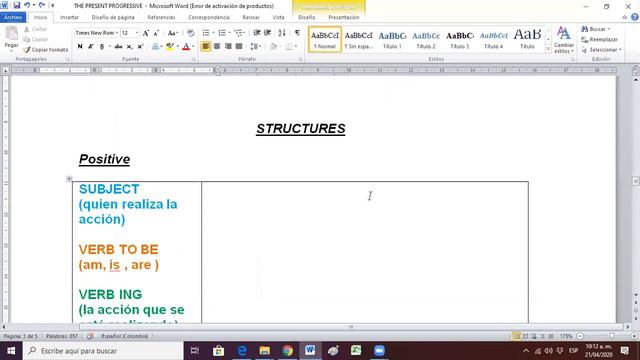Image resolution: width=640 pixels, height=360 pixels.
Task: Apply the Título 1 style
Action: coord(392,39)
